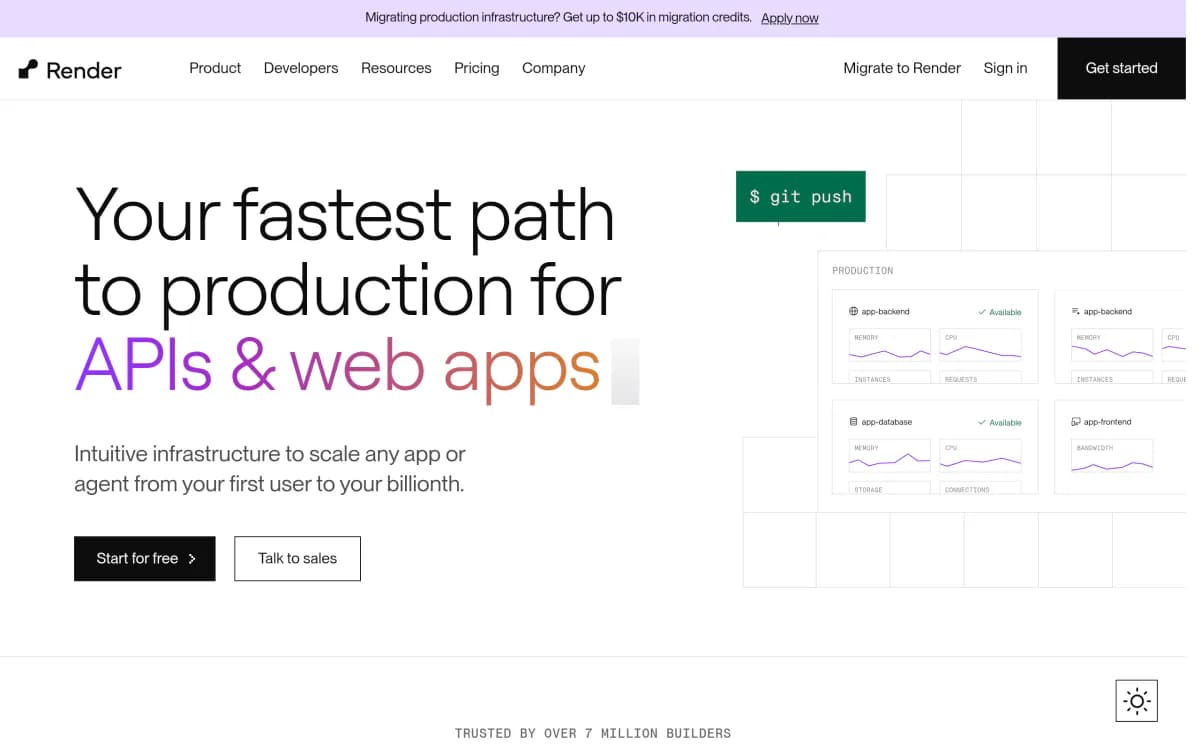Click the PRODUCTION label
The height and width of the screenshot is (750, 1200).
[863, 271]
